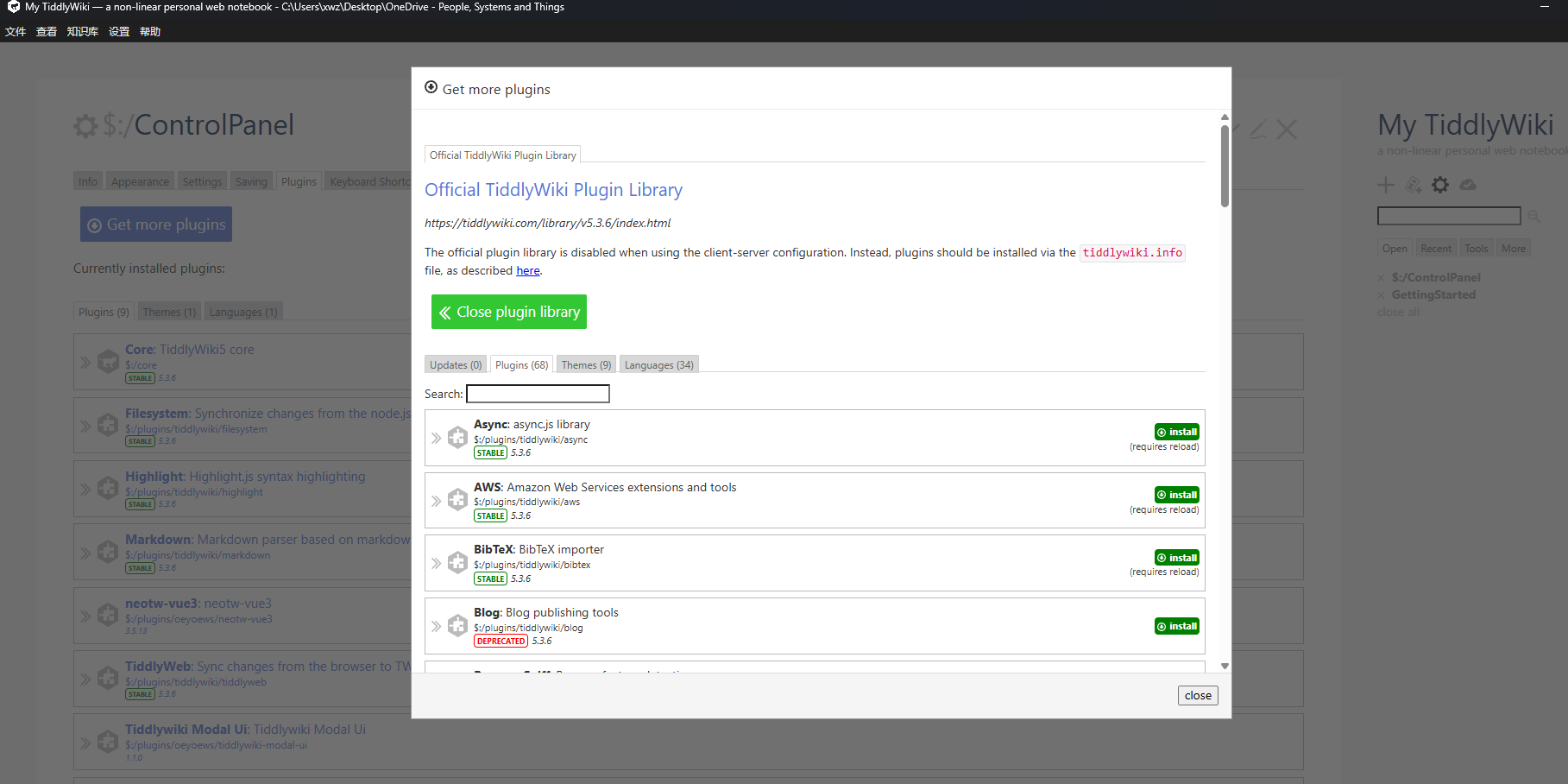Click the modal scroll down arrow

point(1225,666)
